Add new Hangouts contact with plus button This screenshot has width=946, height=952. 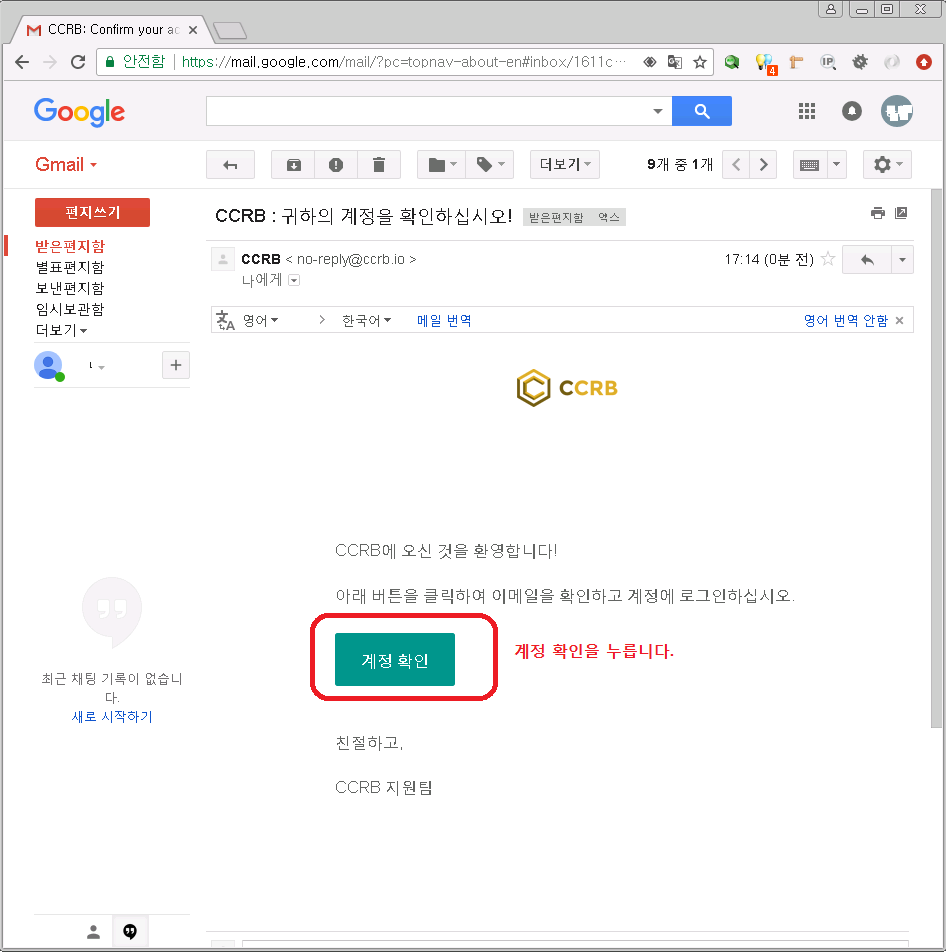[x=175, y=365]
